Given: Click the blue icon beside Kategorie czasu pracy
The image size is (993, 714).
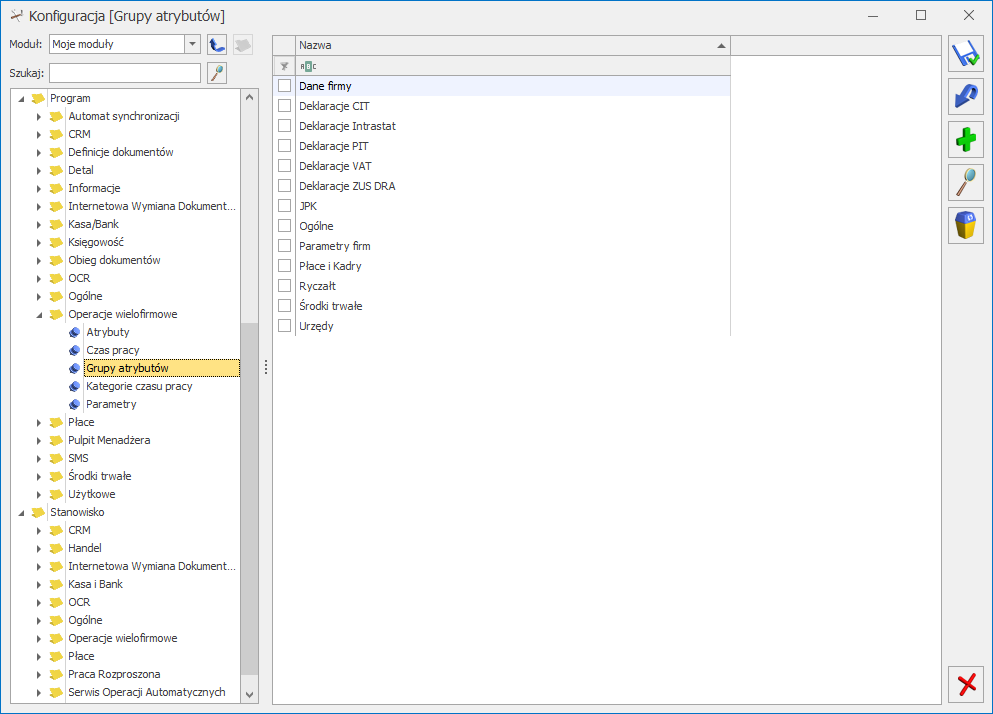Looking at the screenshot, I should click(75, 386).
